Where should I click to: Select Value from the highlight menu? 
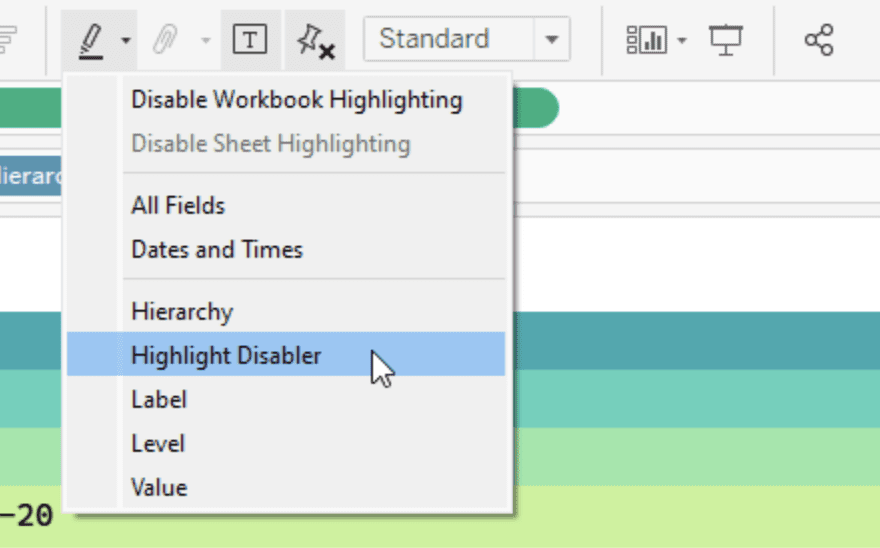(x=159, y=488)
